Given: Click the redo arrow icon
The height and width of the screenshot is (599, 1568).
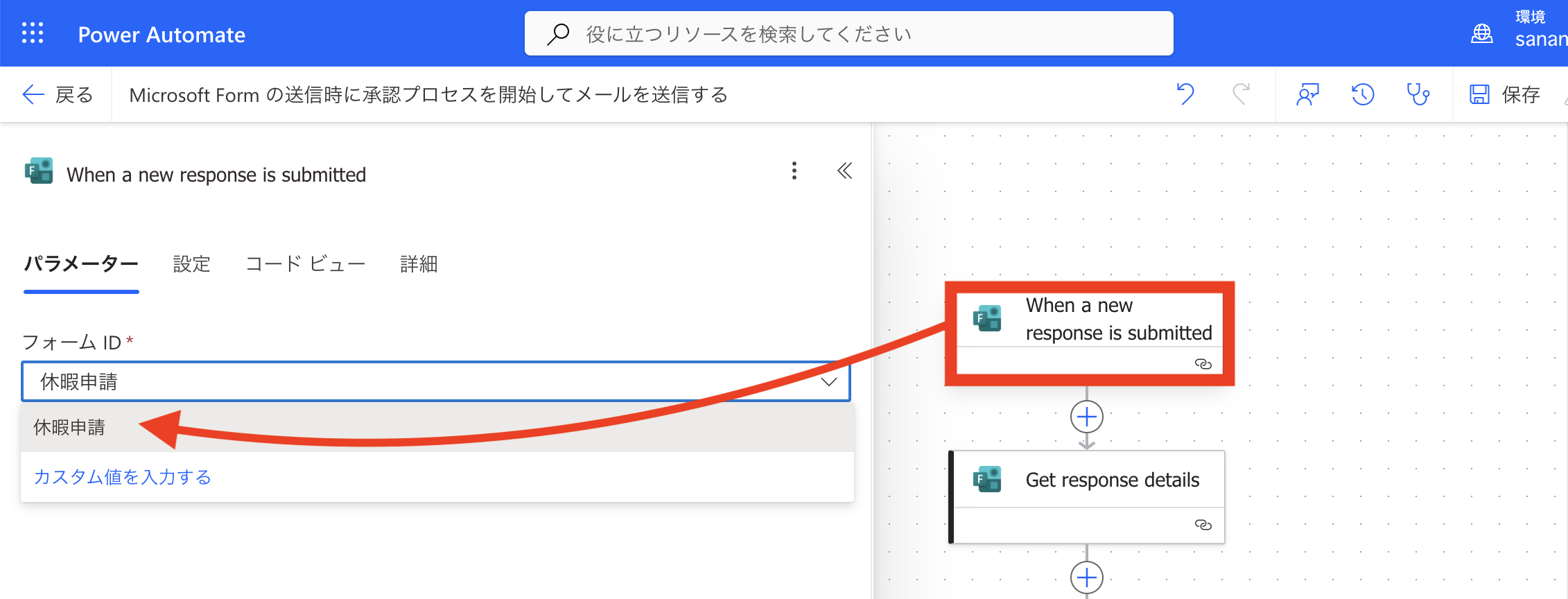Looking at the screenshot, I should (1241, 94).
